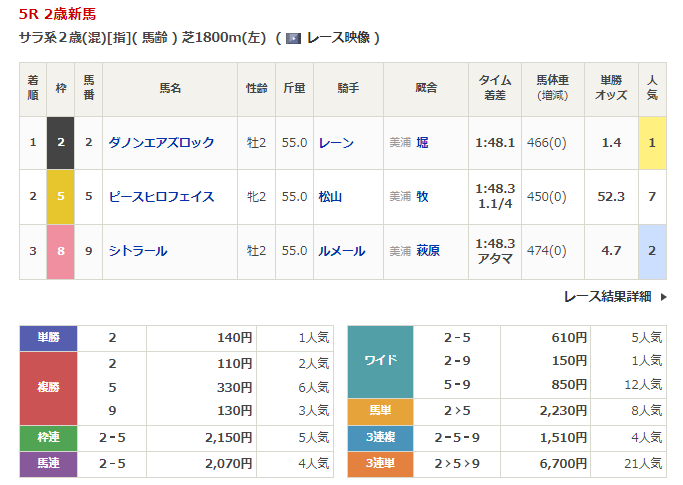Click the pink frame number 8 box
The image size is (683, 485).
click(x=61, y=251)
